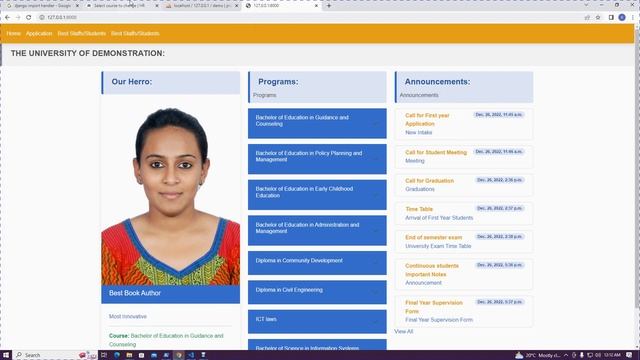Open Visual Studio Code from the taskbar
The width and height of the screenshot is (640, 360).
pyautogui.click(x=191, y=355)
